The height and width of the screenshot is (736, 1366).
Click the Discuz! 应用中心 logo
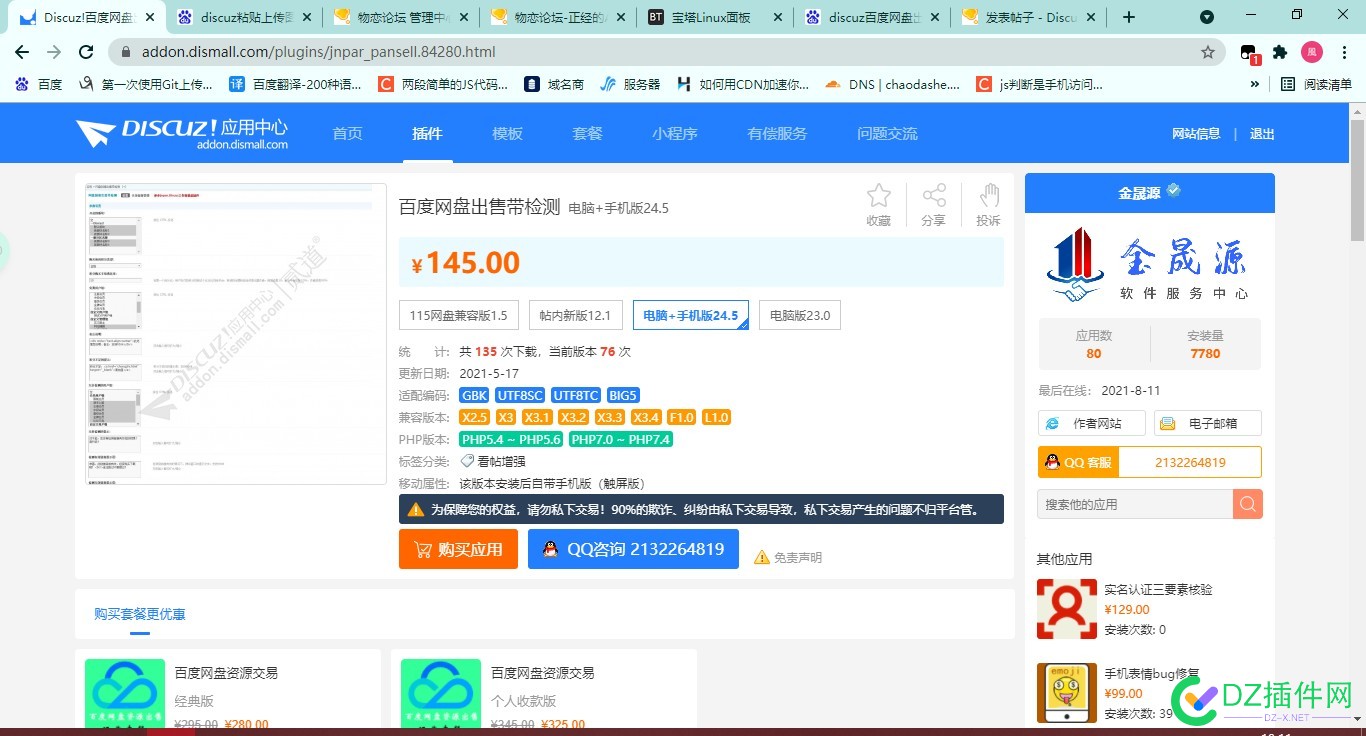(x=182, y=133)
